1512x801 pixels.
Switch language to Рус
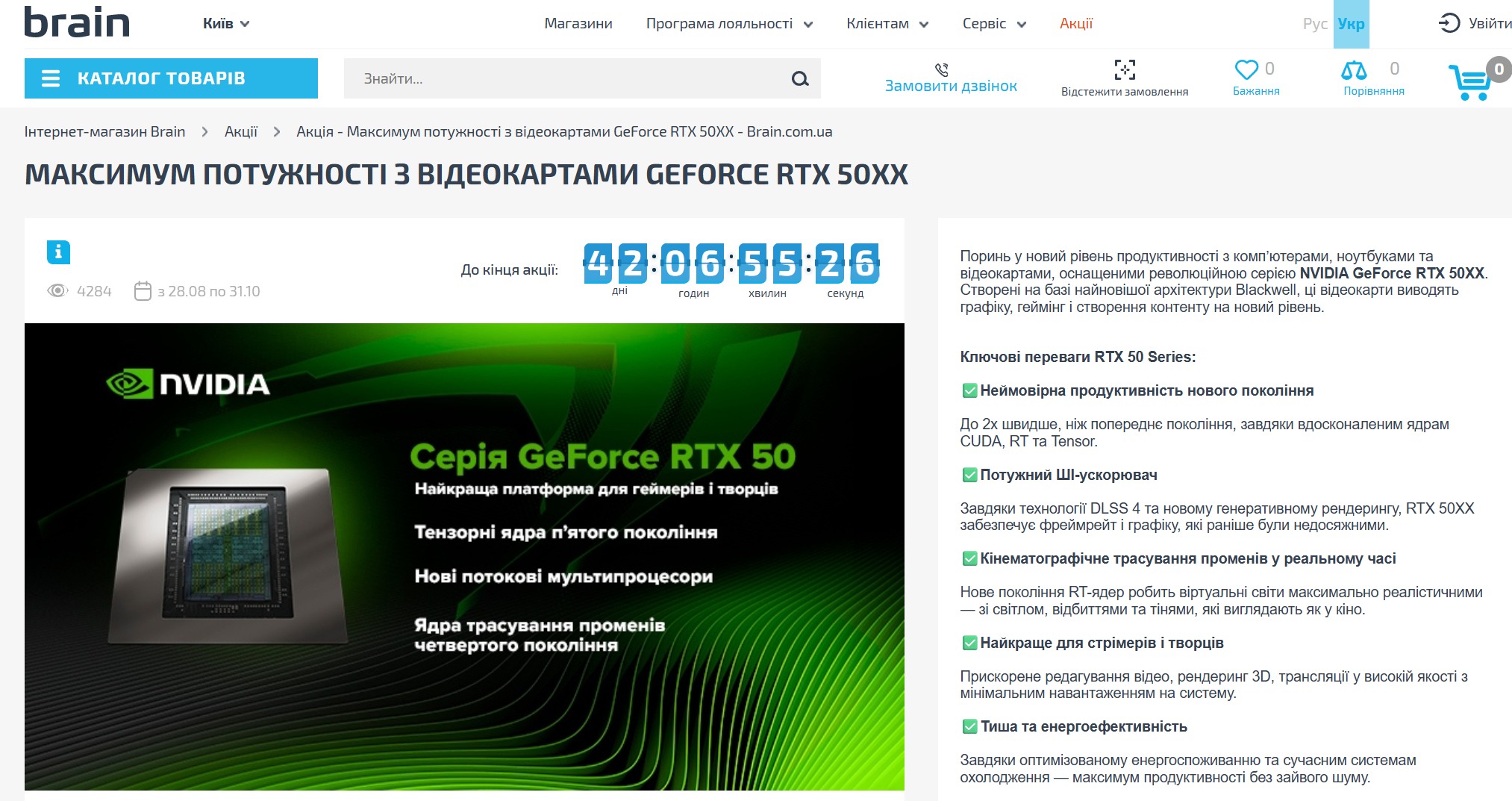coord(1315,24)
